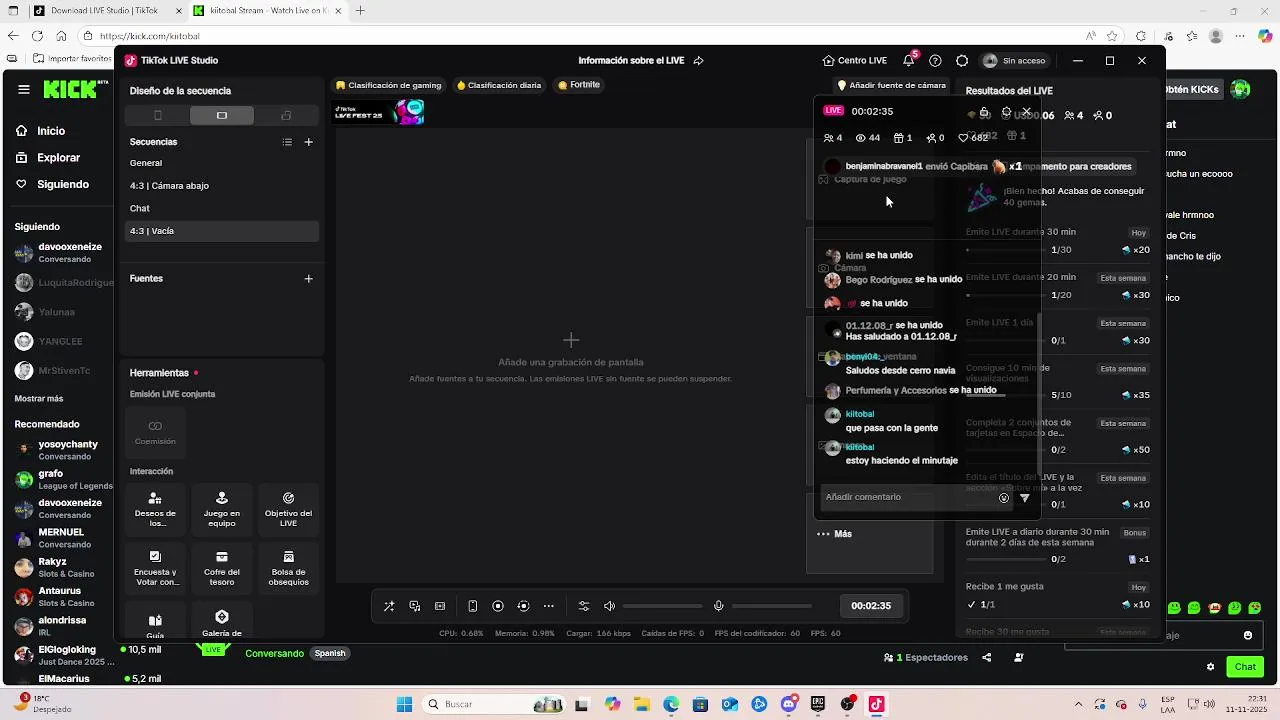Click the record button in bottom toolbar

pos(498,606)
